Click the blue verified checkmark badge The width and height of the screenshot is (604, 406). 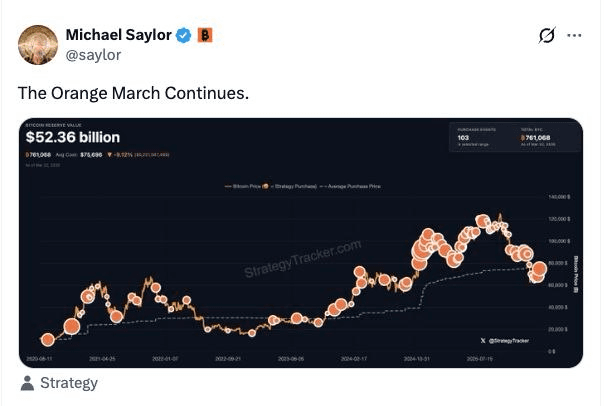point(184,36)
